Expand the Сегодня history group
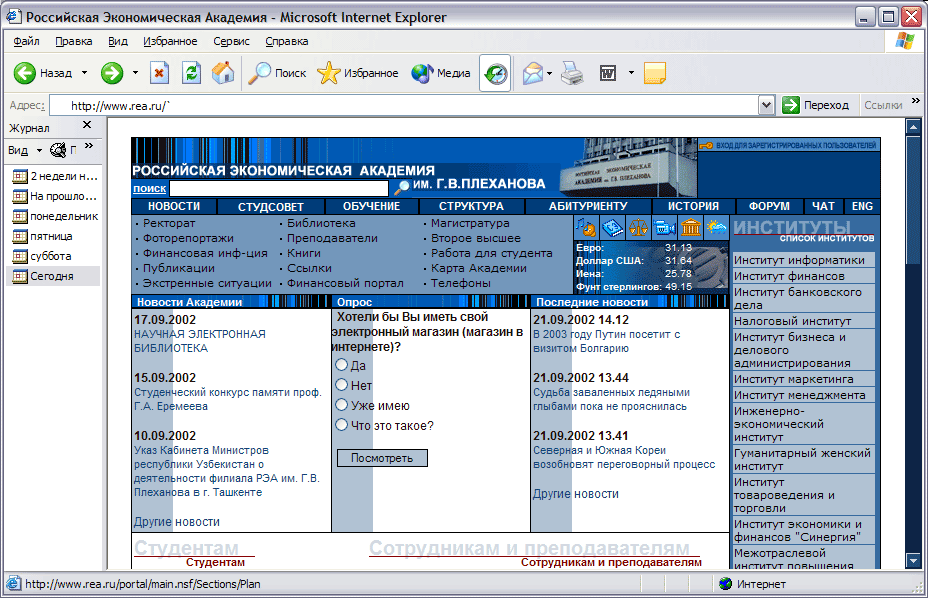Screen dimensions: 928x598 pos(43,276)
